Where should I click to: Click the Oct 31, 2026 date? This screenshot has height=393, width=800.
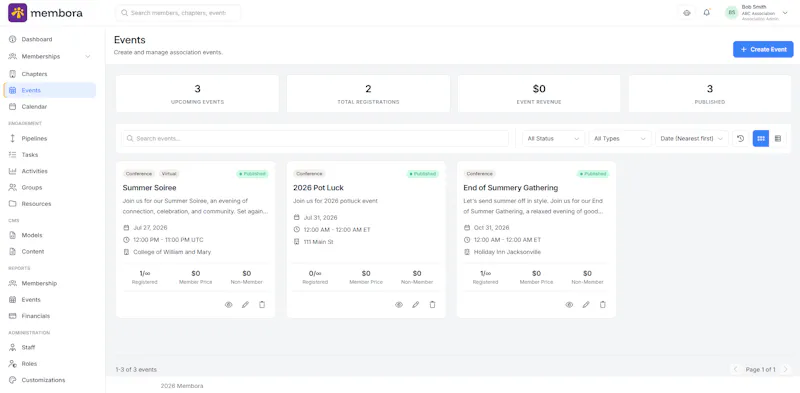pyautogui.click(x=491, y=227)
